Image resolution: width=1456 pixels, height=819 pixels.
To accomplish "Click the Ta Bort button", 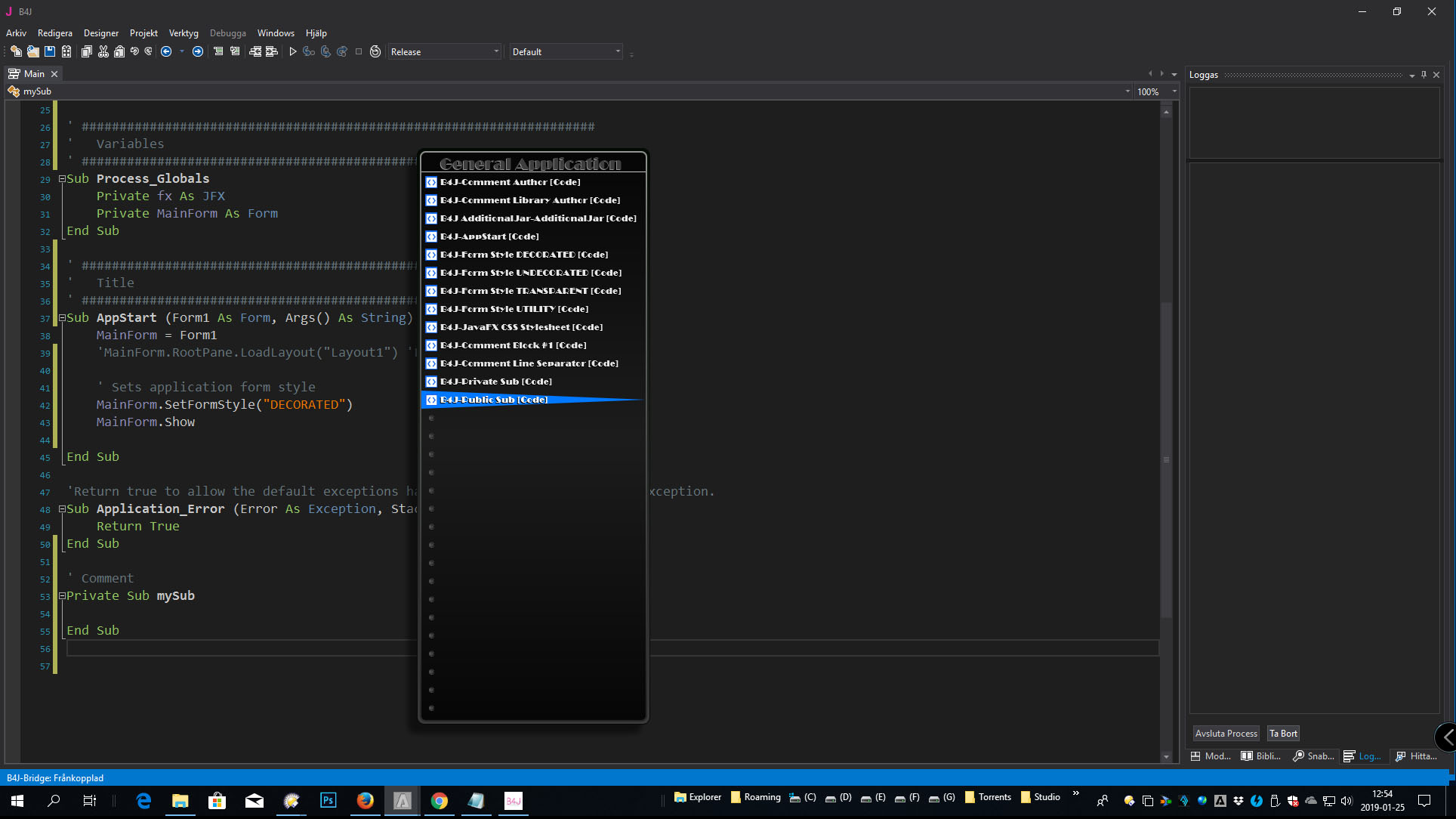I will click(x=1283, y=733).
